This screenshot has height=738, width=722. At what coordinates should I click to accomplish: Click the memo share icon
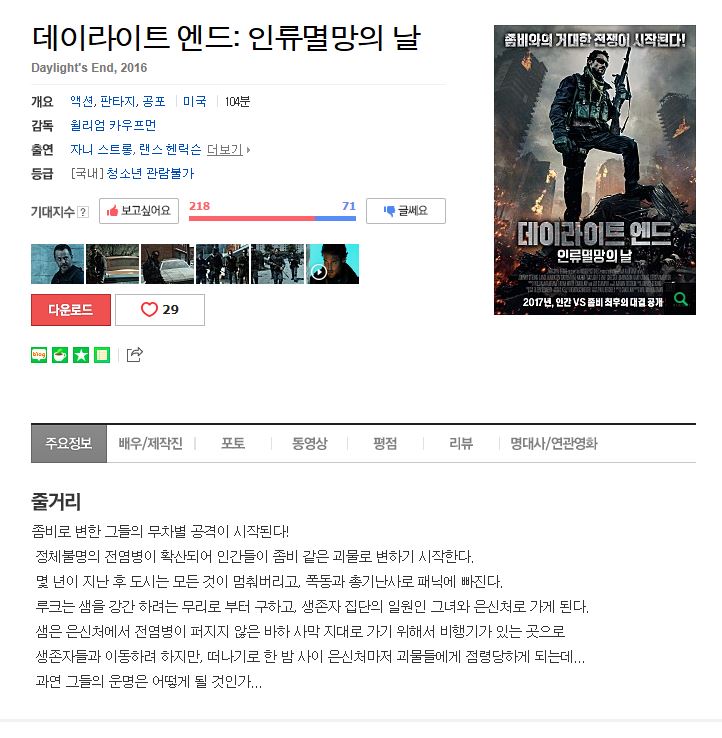coord(102,355)
